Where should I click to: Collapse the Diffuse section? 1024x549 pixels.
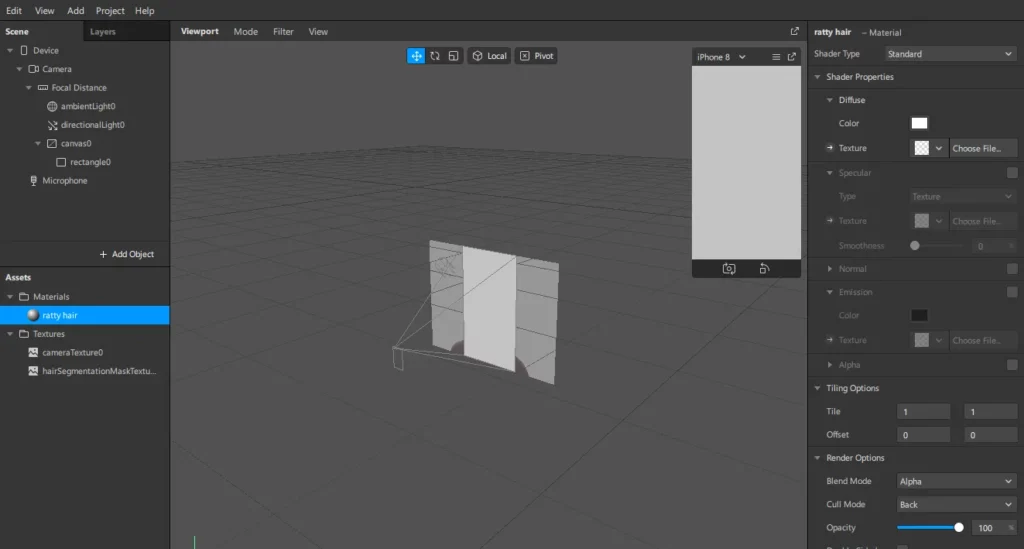pos(829,100)
